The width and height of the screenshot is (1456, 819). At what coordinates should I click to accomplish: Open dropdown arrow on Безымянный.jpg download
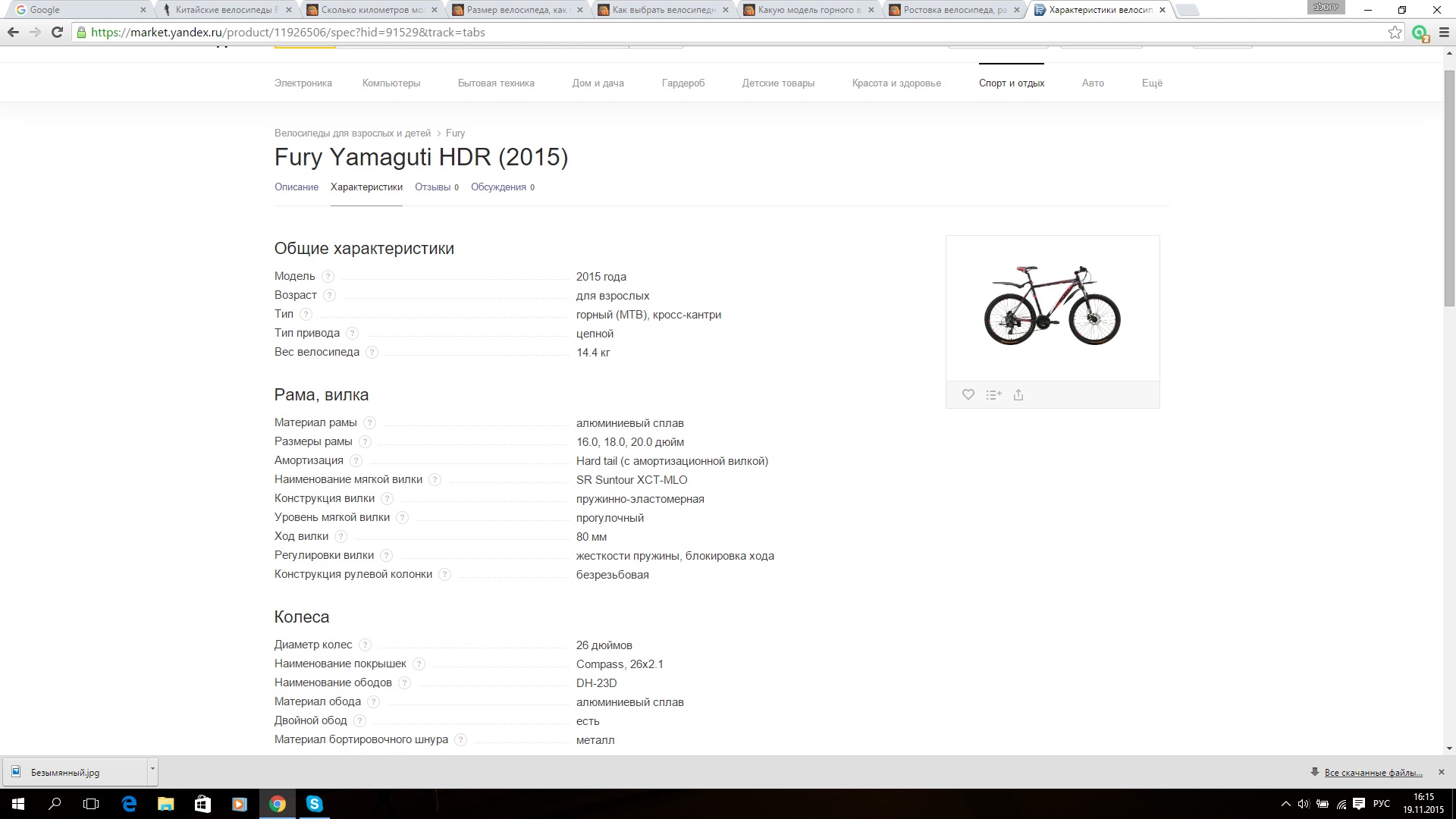click(152, 769)
